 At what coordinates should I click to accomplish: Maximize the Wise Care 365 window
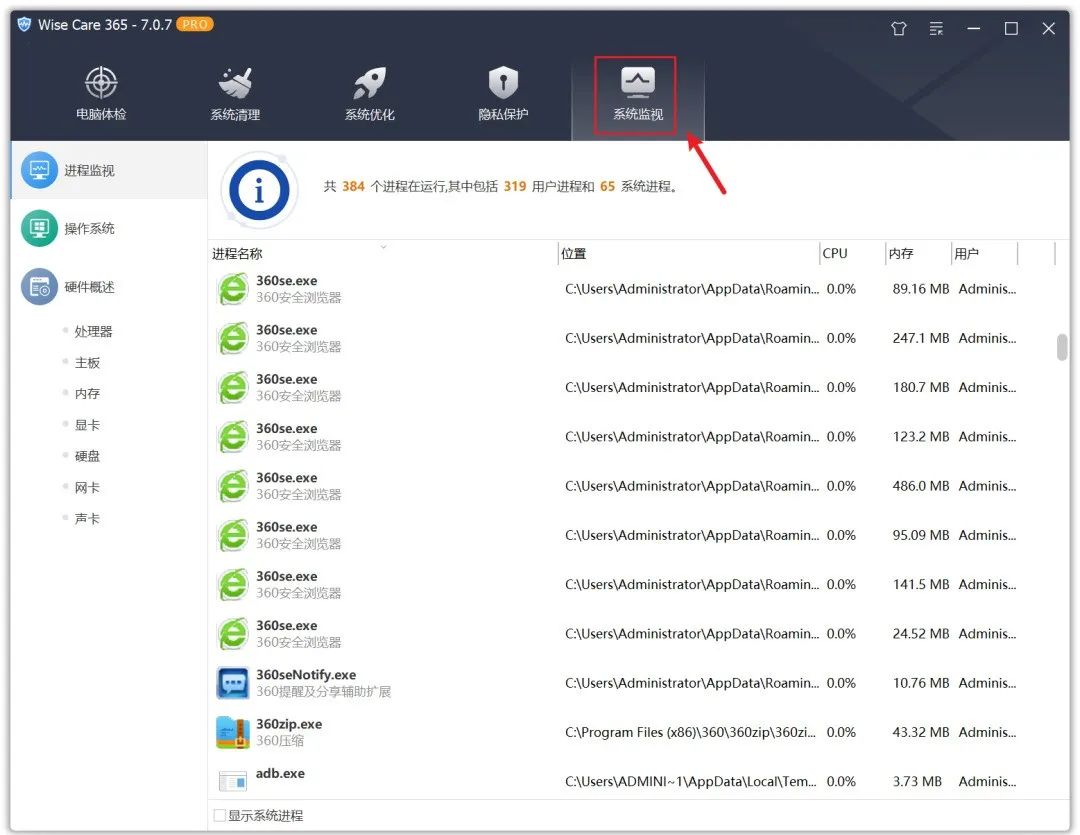click(x=1011, y=28)
